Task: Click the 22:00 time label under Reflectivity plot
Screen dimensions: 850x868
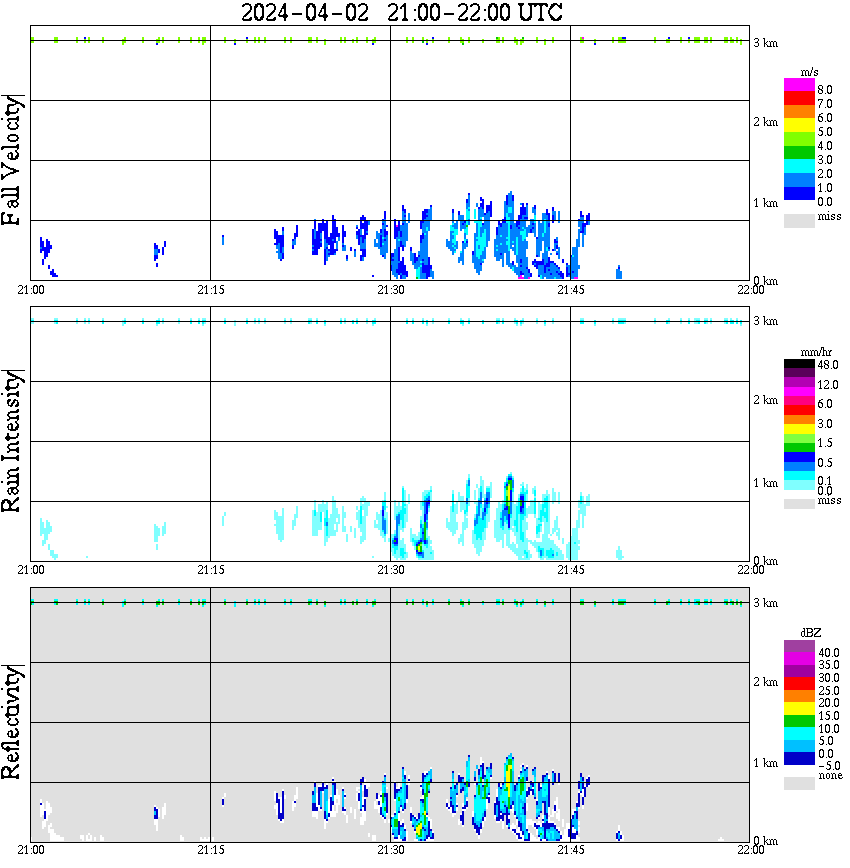Action: [750, 850]
